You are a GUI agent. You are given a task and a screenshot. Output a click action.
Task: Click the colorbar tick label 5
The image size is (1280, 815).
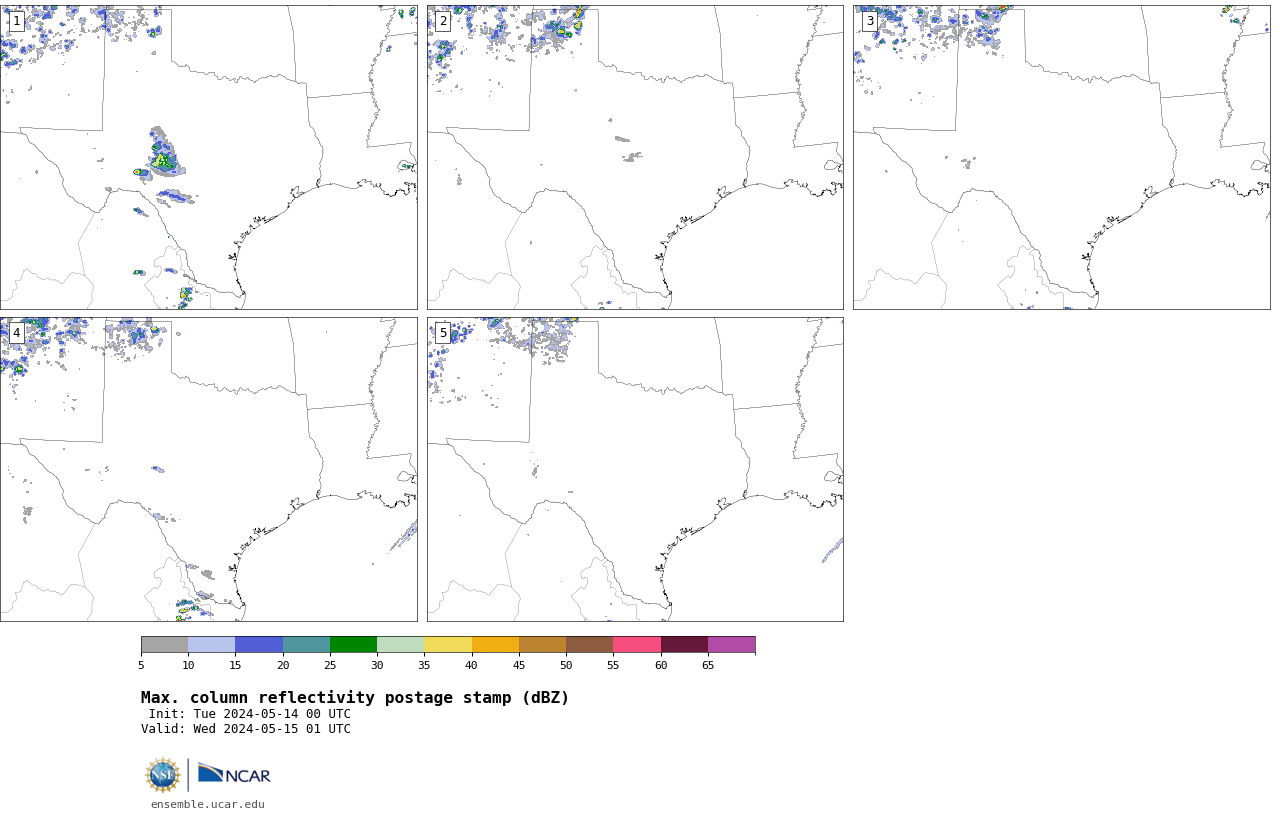[141, 665]
